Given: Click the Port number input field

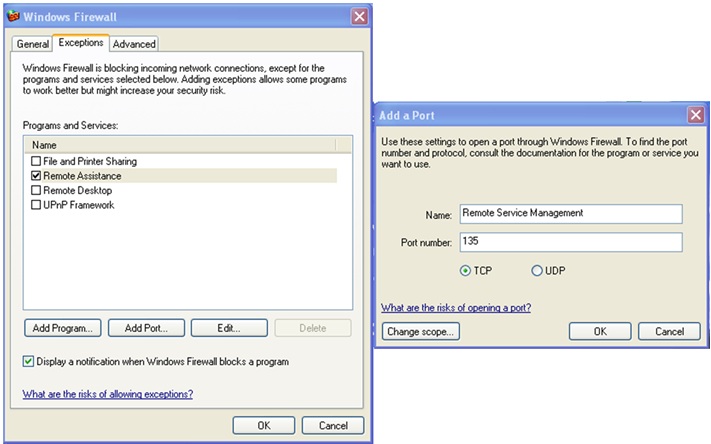Looking at the screenshot, I should pos(571,242).
